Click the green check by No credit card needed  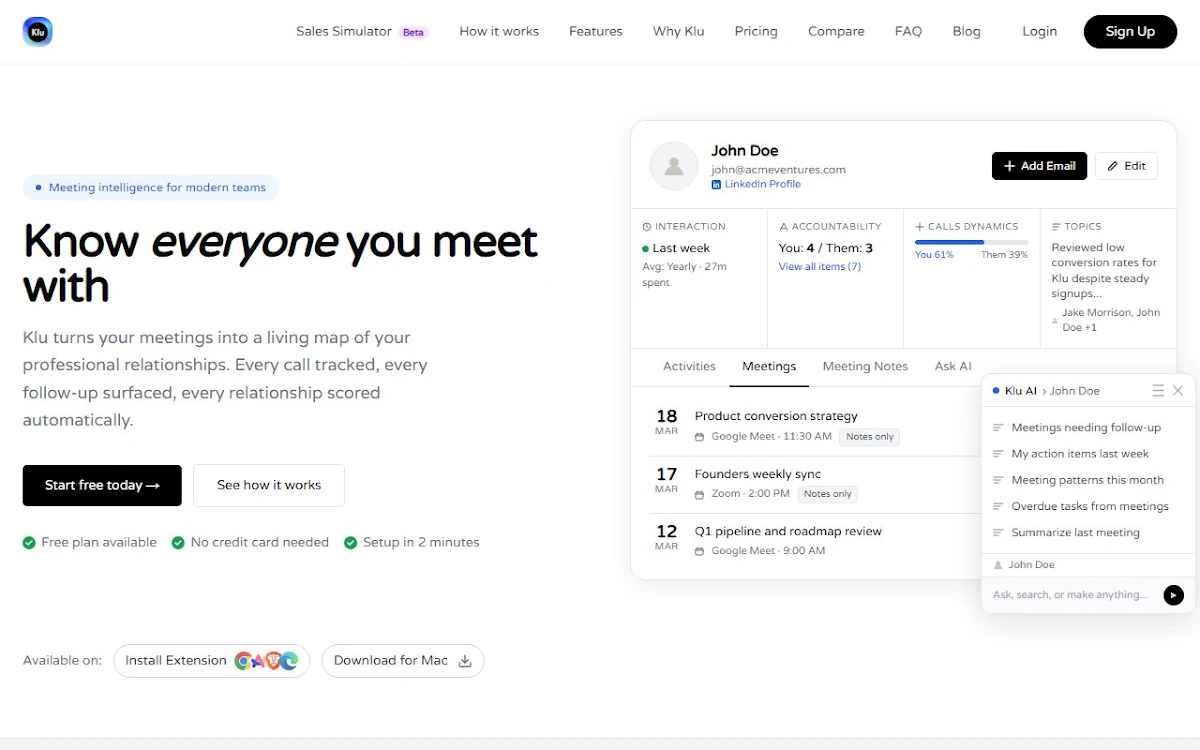(178, 543)
